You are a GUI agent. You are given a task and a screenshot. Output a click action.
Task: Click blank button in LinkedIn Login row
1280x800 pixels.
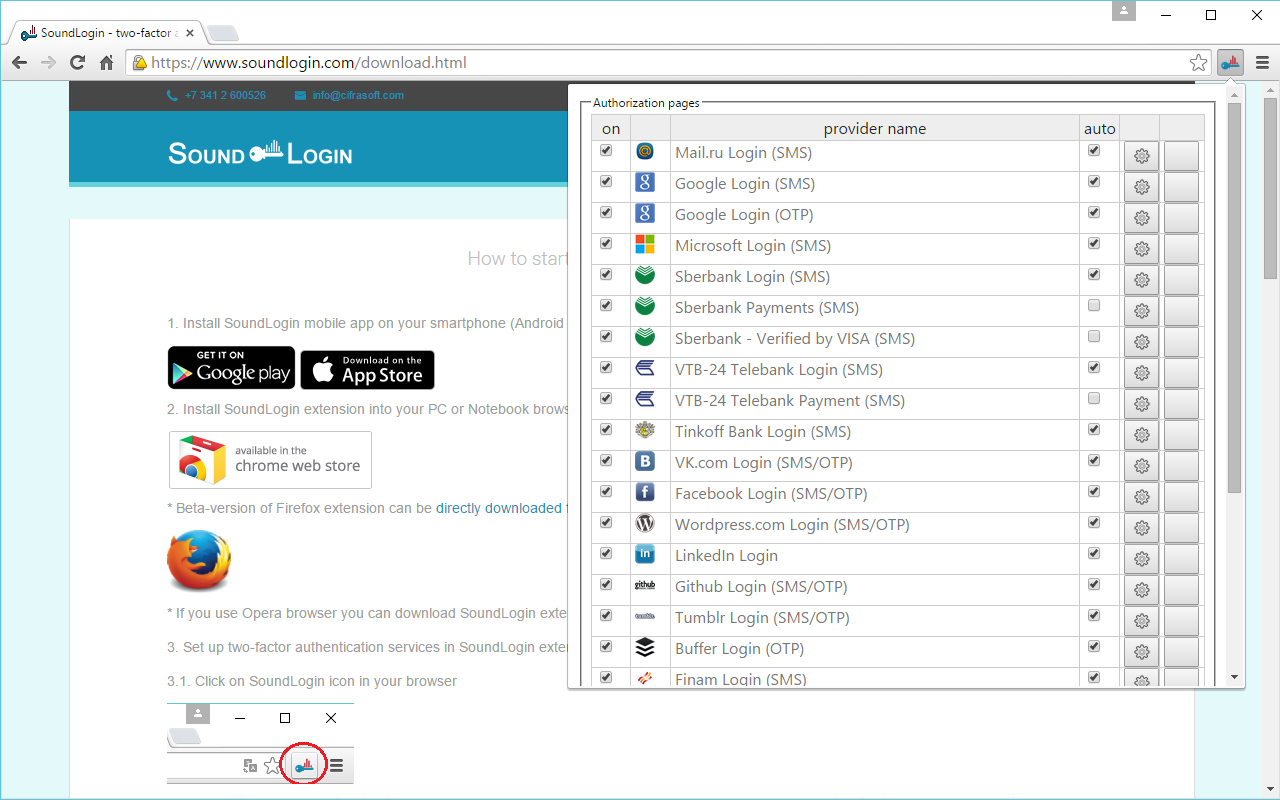click(x=1181, y=559)
